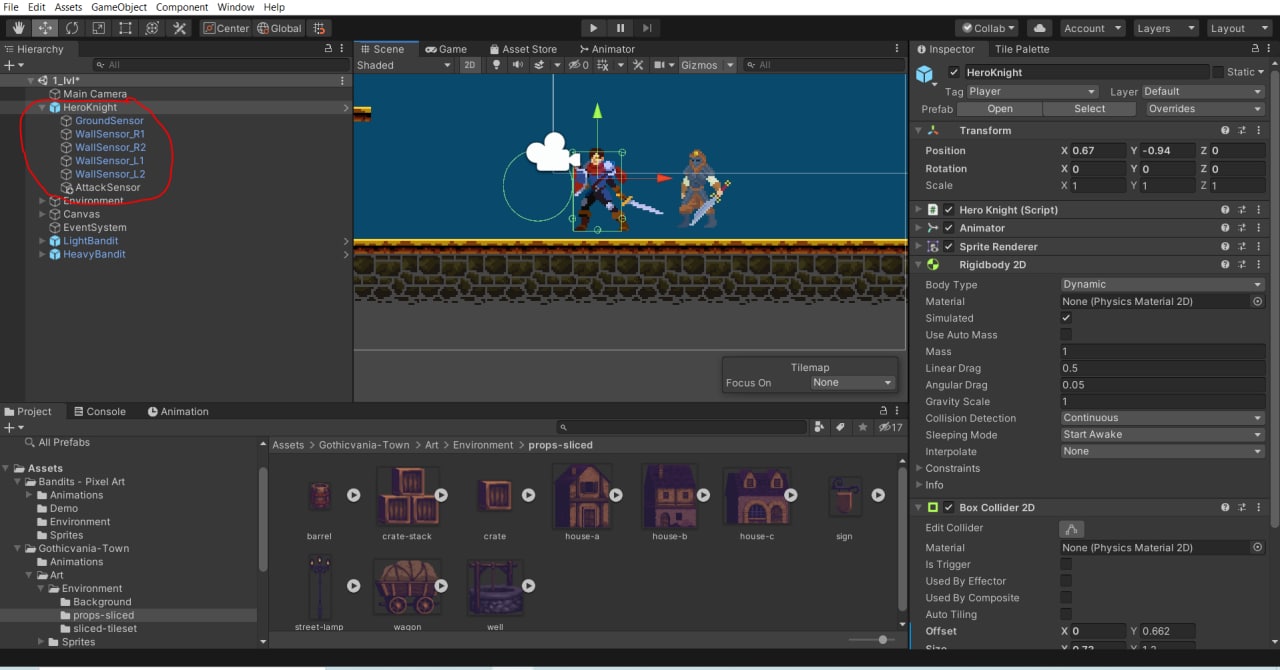Toggle the Static checkbox

coord(1217,72)
